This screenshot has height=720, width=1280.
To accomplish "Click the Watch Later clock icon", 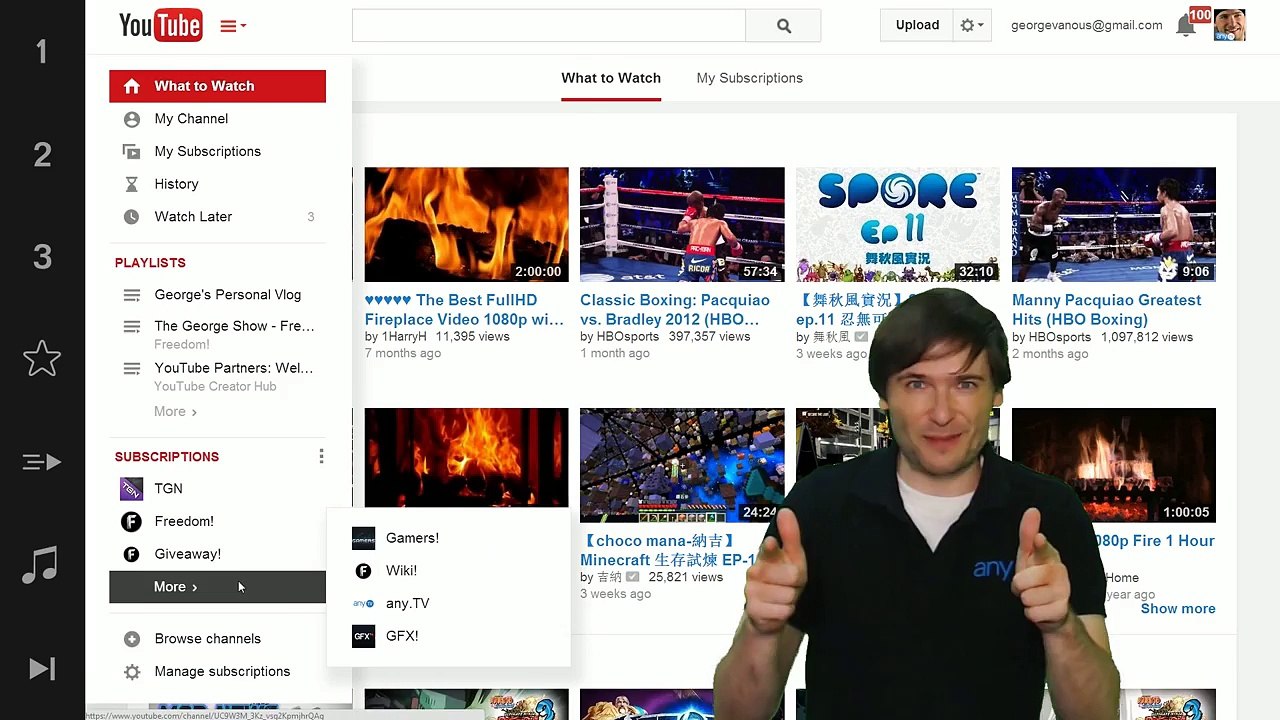I will click(131, 217).
